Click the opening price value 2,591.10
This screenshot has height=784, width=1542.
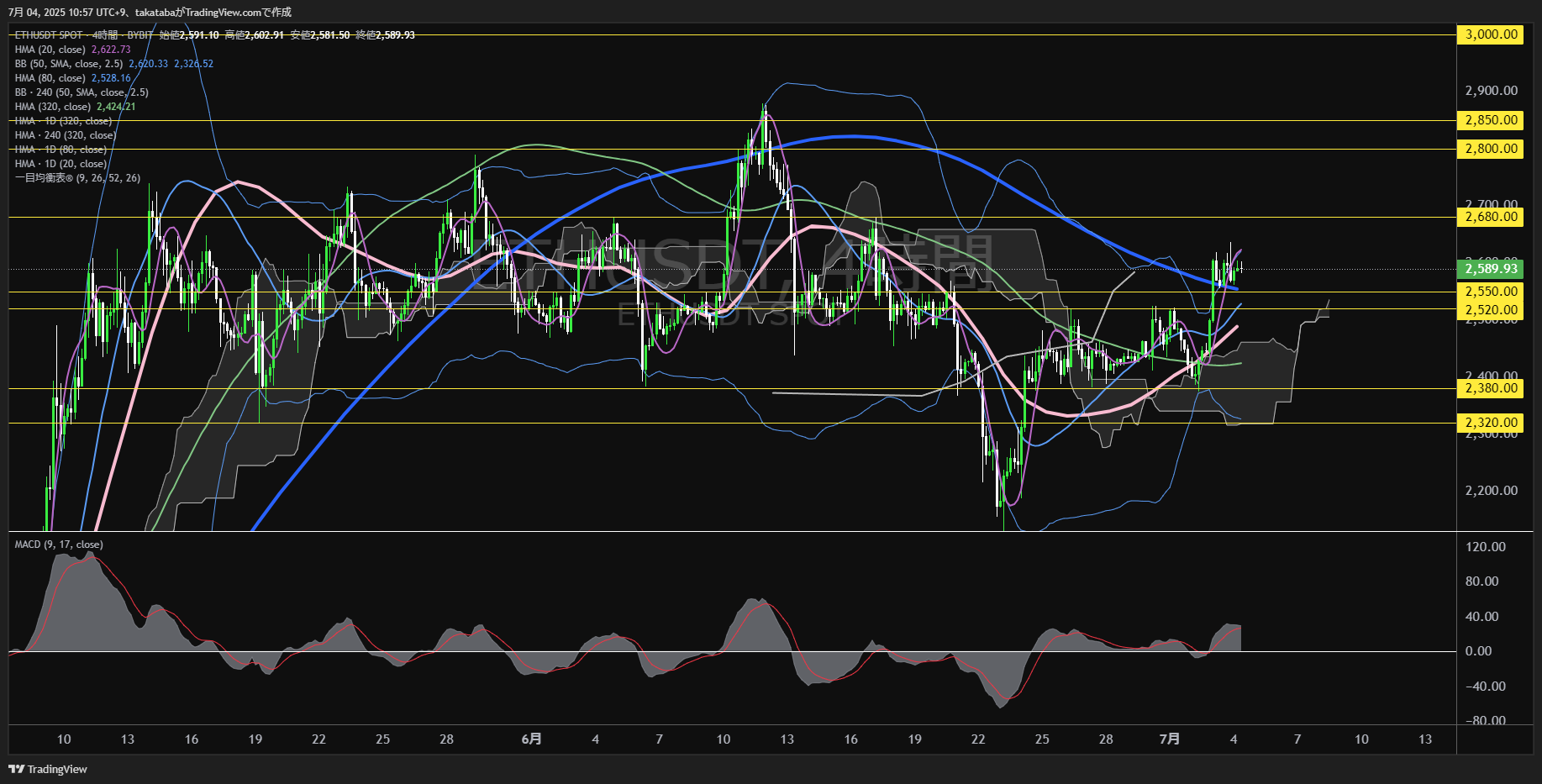pyautogui.click(x=199, y=35)
